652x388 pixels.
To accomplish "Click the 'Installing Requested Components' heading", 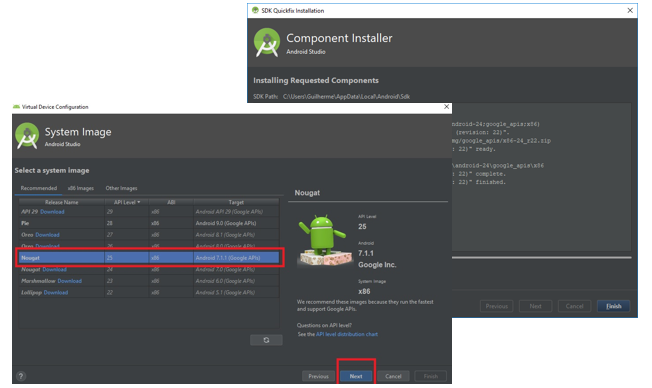I will tap(316, 80).
